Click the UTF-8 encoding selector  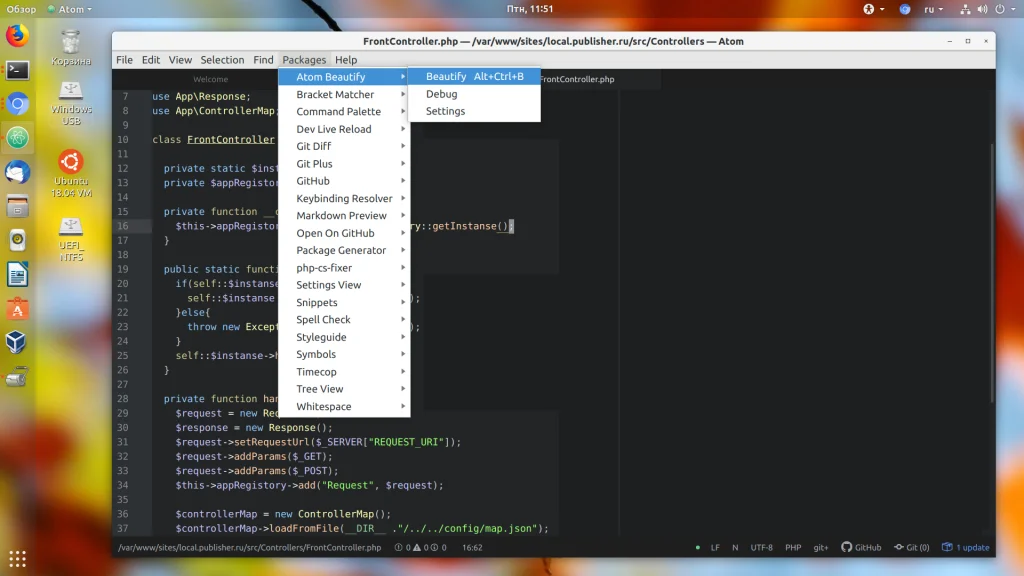pos(761,548)
